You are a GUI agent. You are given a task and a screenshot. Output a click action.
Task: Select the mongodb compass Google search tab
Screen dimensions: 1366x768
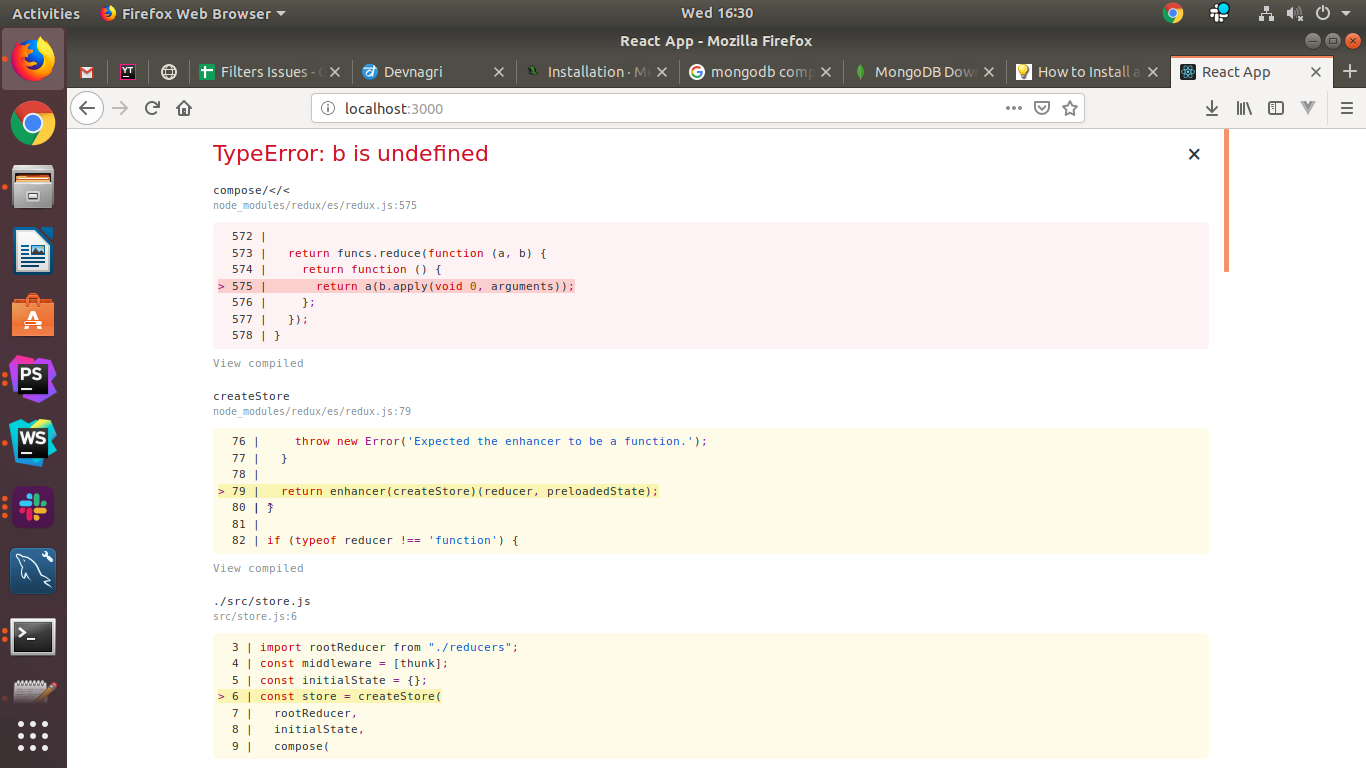click(761, 72)
